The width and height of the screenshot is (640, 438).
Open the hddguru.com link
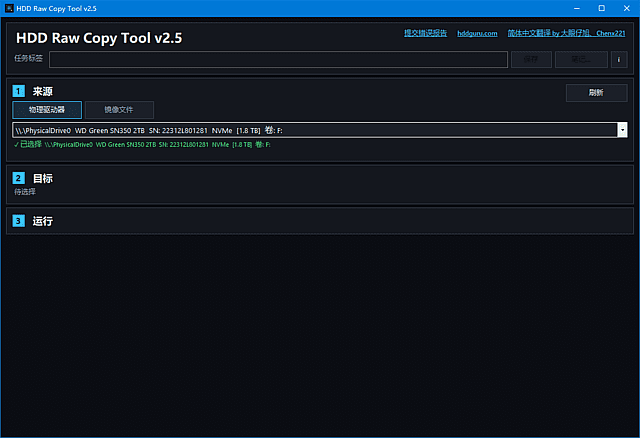pyautogui.click(x=477, y=33)
